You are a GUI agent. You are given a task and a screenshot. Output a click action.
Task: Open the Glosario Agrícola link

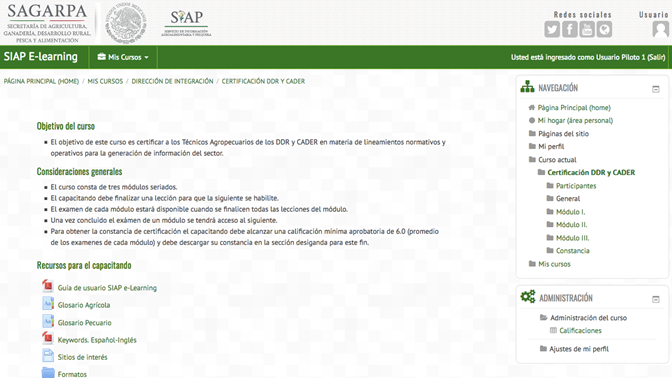point(84,305)
